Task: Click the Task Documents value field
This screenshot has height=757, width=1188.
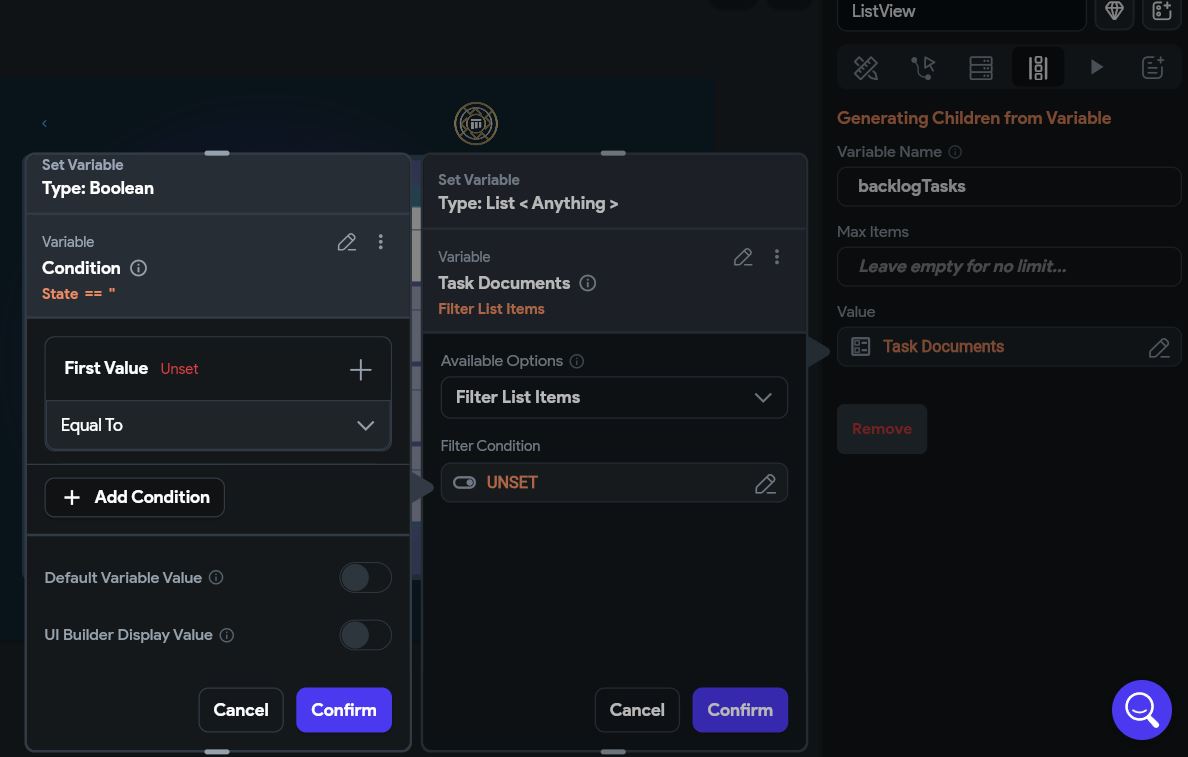Action: pos(1009,347)
